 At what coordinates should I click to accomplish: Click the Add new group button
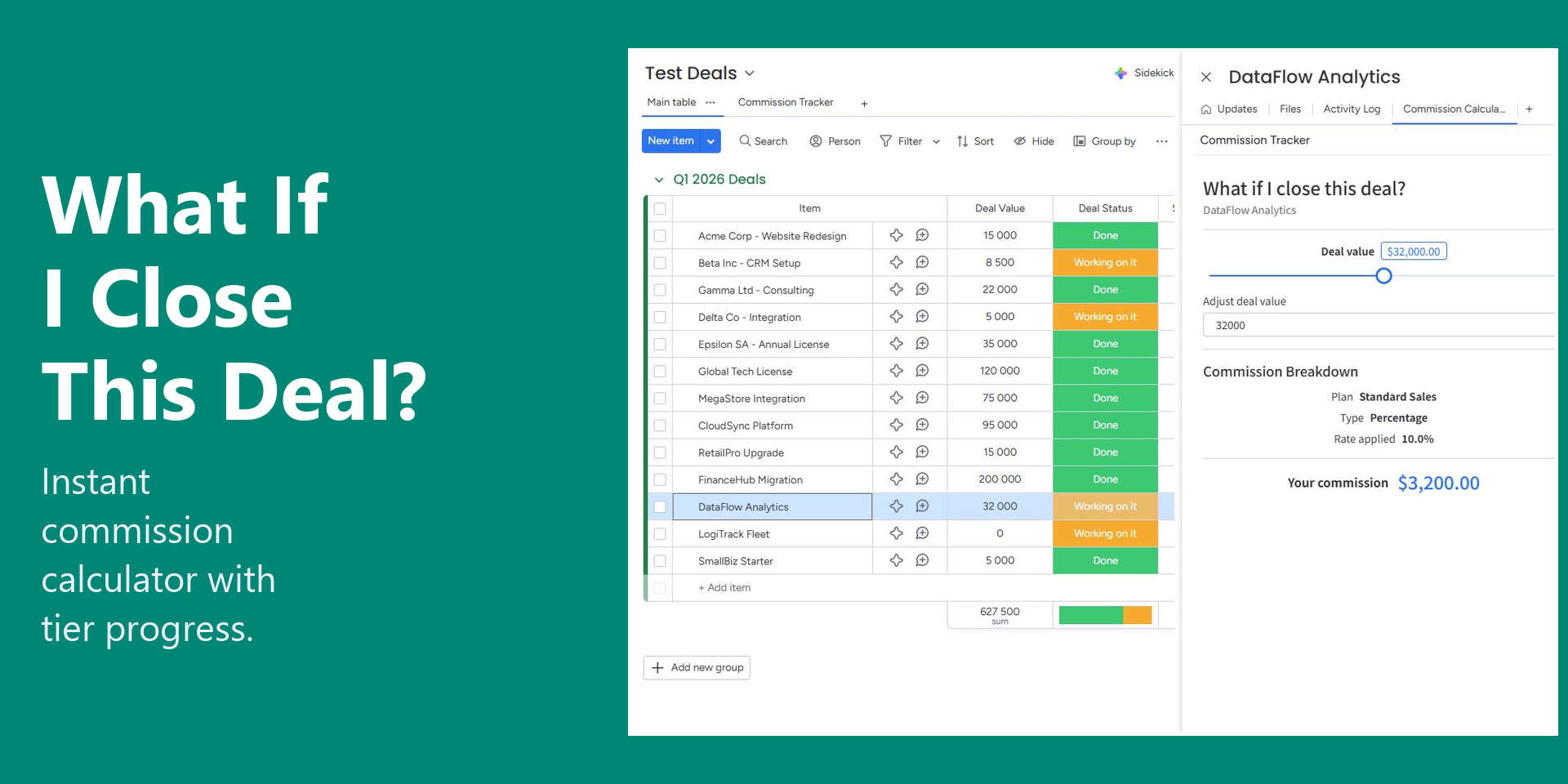tap(697, 668)
